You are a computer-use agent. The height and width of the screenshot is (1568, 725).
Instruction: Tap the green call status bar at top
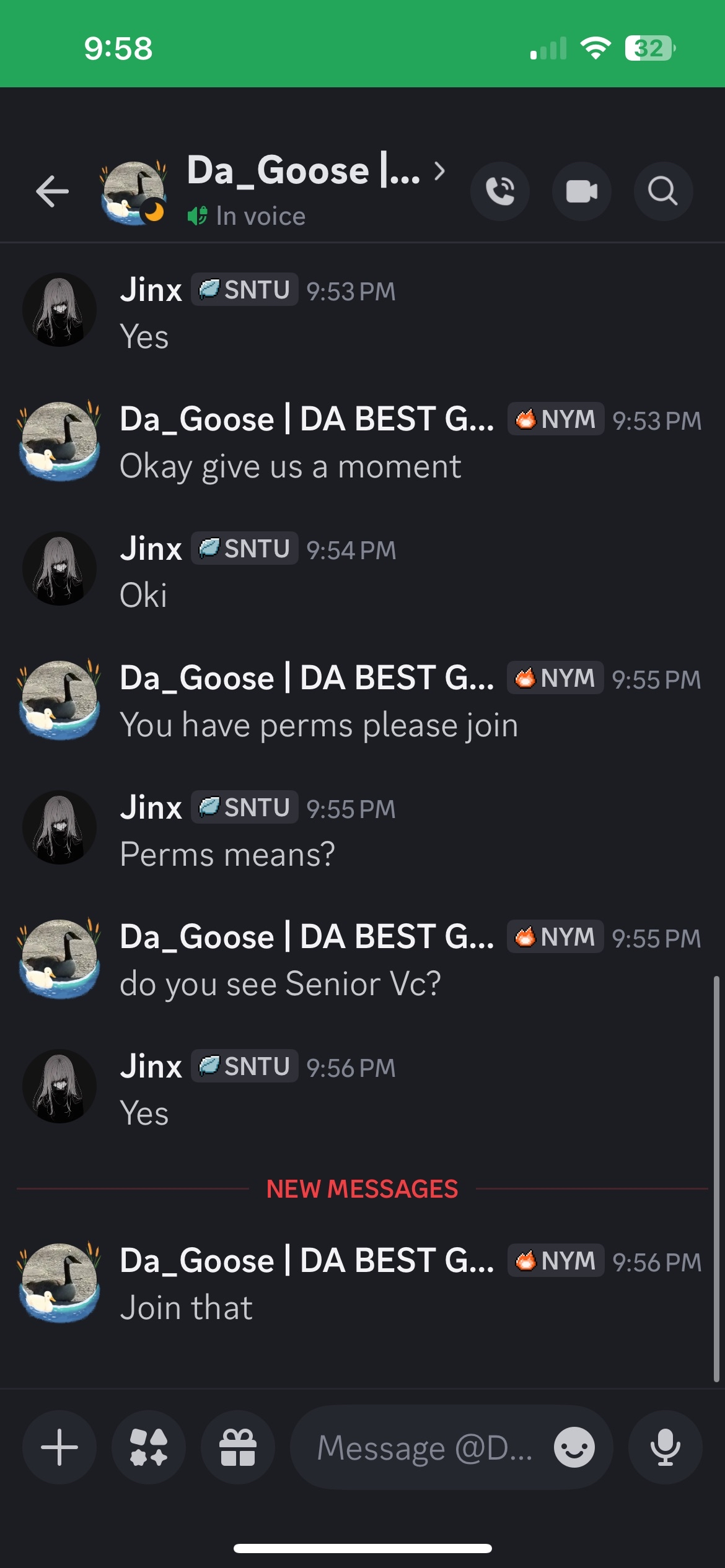click(x=362, y=43)
